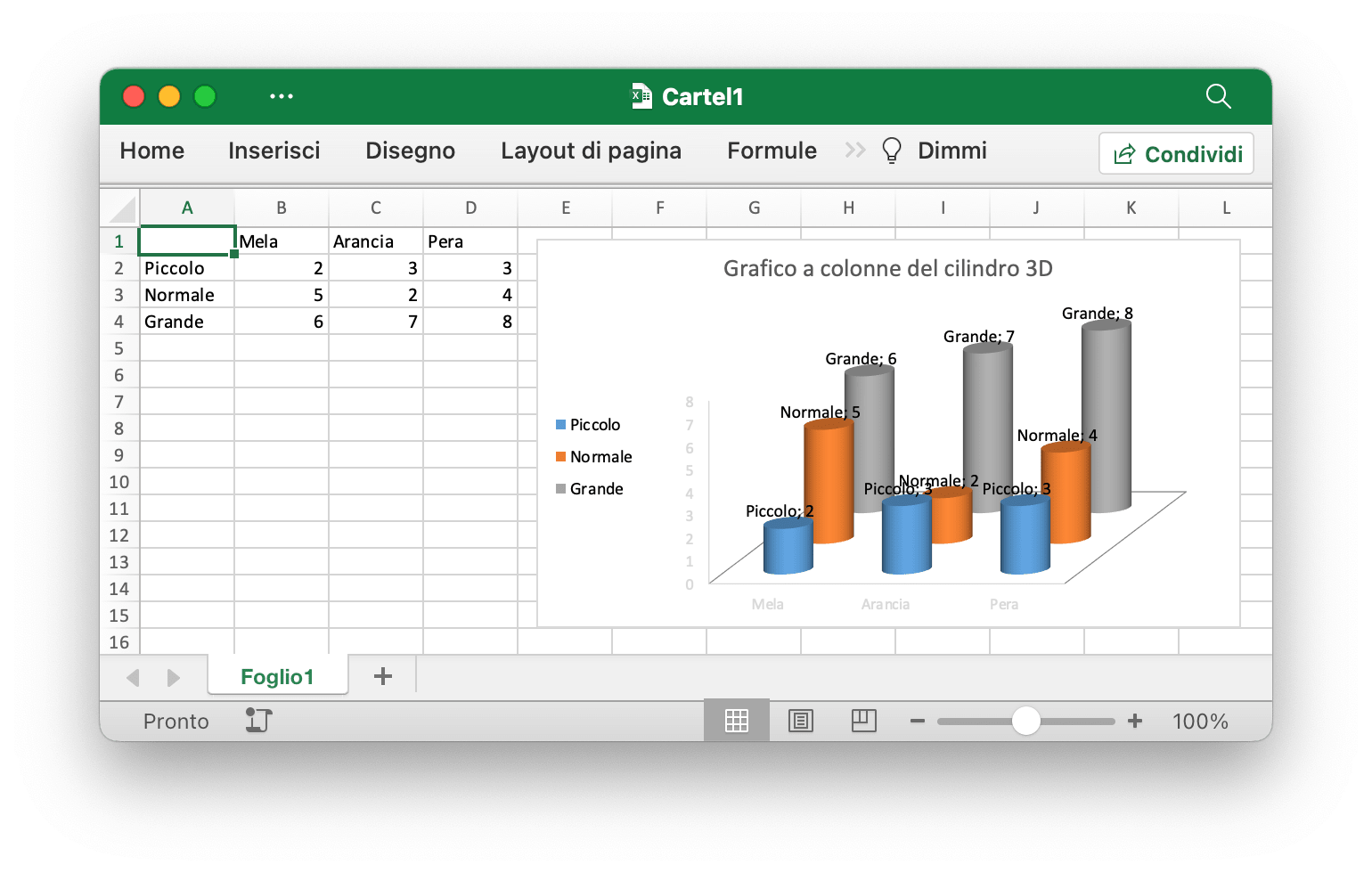Image resolution: width=1372 pixels, height=873 pixels.
Task: Open the Disegno tab
Action: (x=411, y=151)
